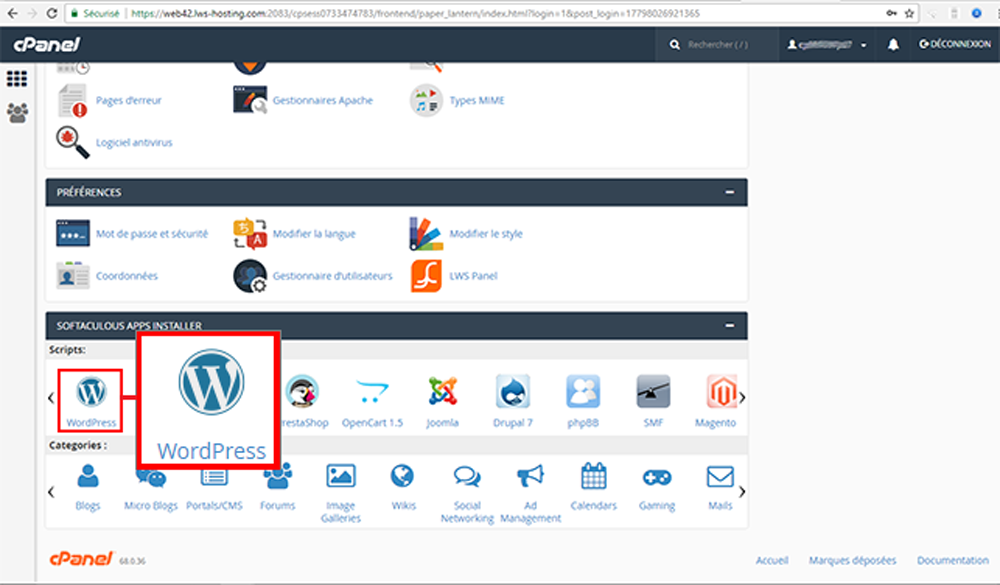This screenshot has width=1000, height=585.
Task: Click the cPanel footer logo
Action: point(82,559)
